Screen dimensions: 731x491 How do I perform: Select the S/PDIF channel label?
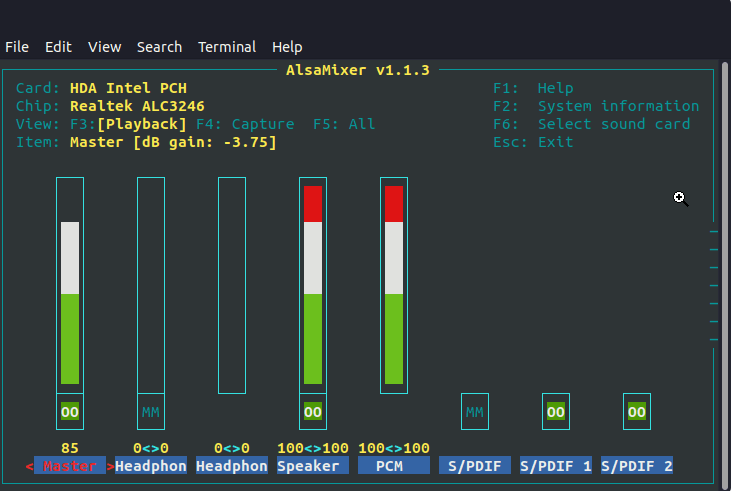click(475, 466)
